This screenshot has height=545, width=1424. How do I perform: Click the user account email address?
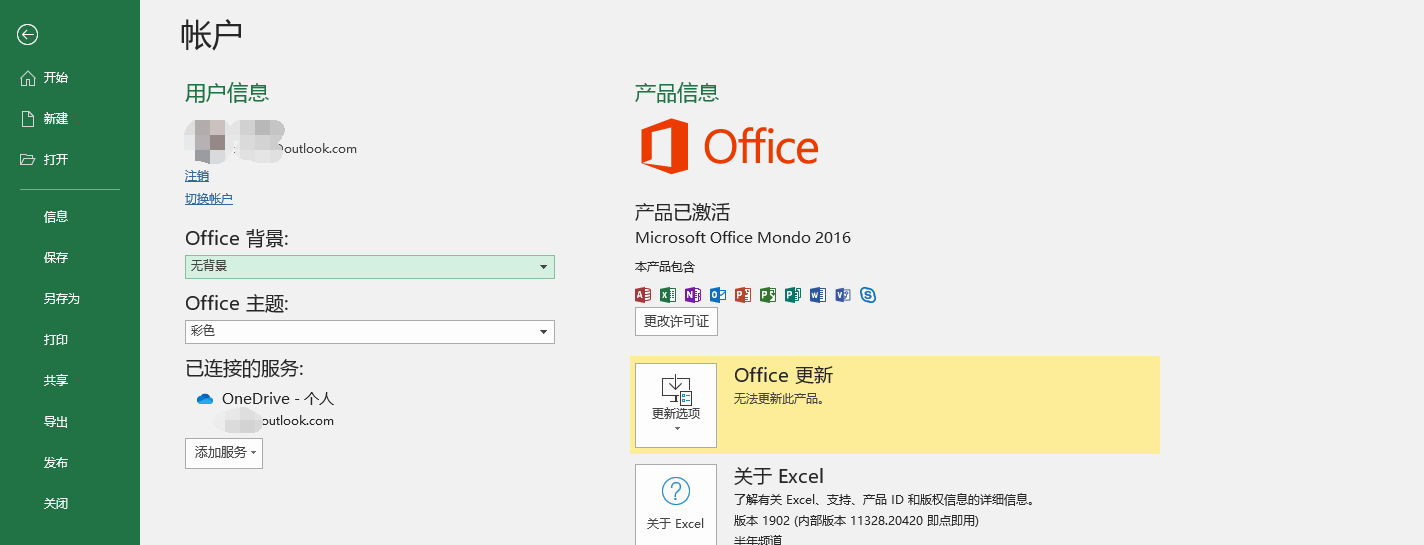(296, 149)
